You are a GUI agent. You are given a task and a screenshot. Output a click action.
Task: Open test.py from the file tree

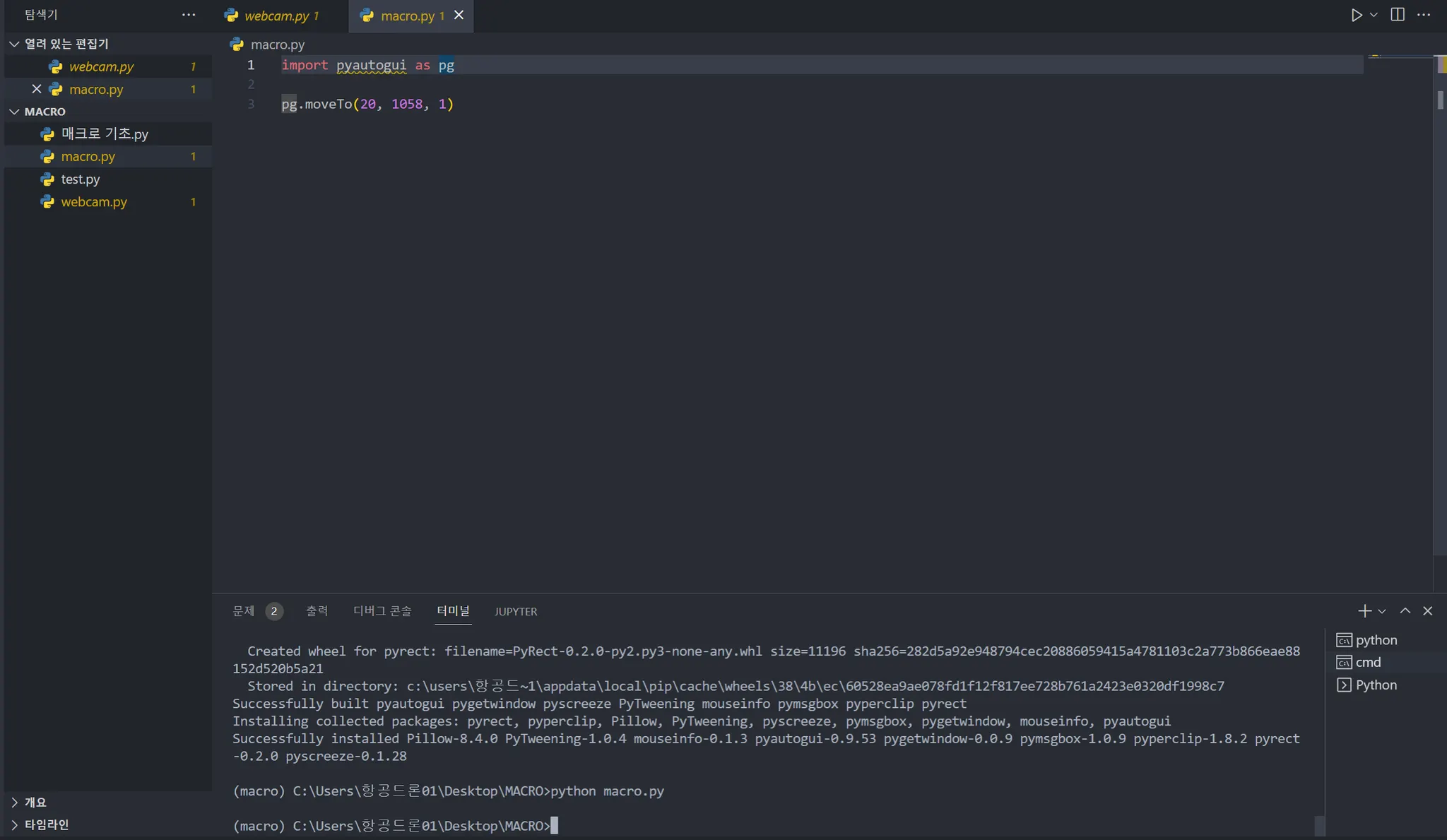[x=81, y=179]
